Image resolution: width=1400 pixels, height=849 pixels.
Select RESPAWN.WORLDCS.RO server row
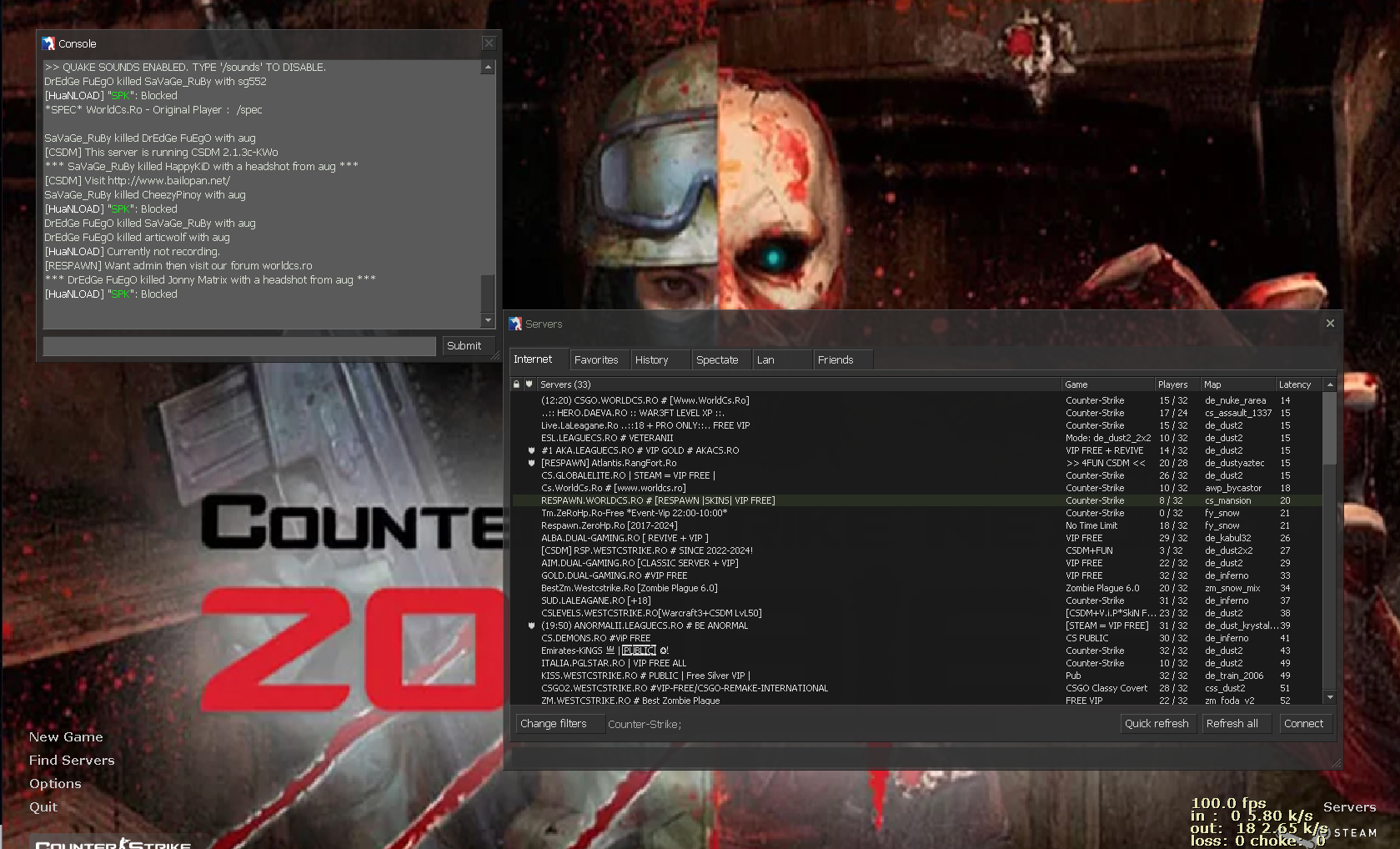pos(916,500)
